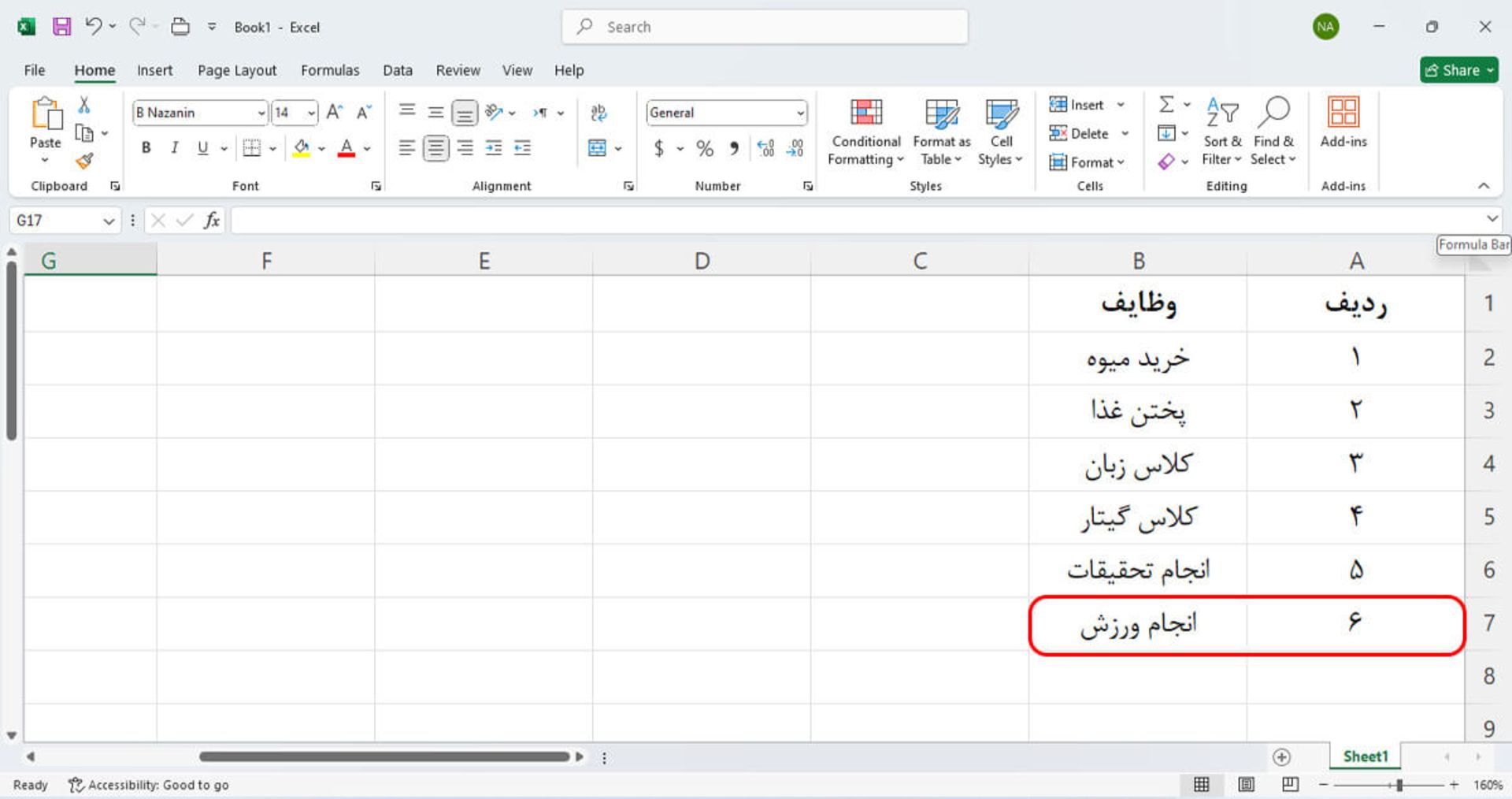
Task: Toggle Underline formatting
Action: pos(202,147)
